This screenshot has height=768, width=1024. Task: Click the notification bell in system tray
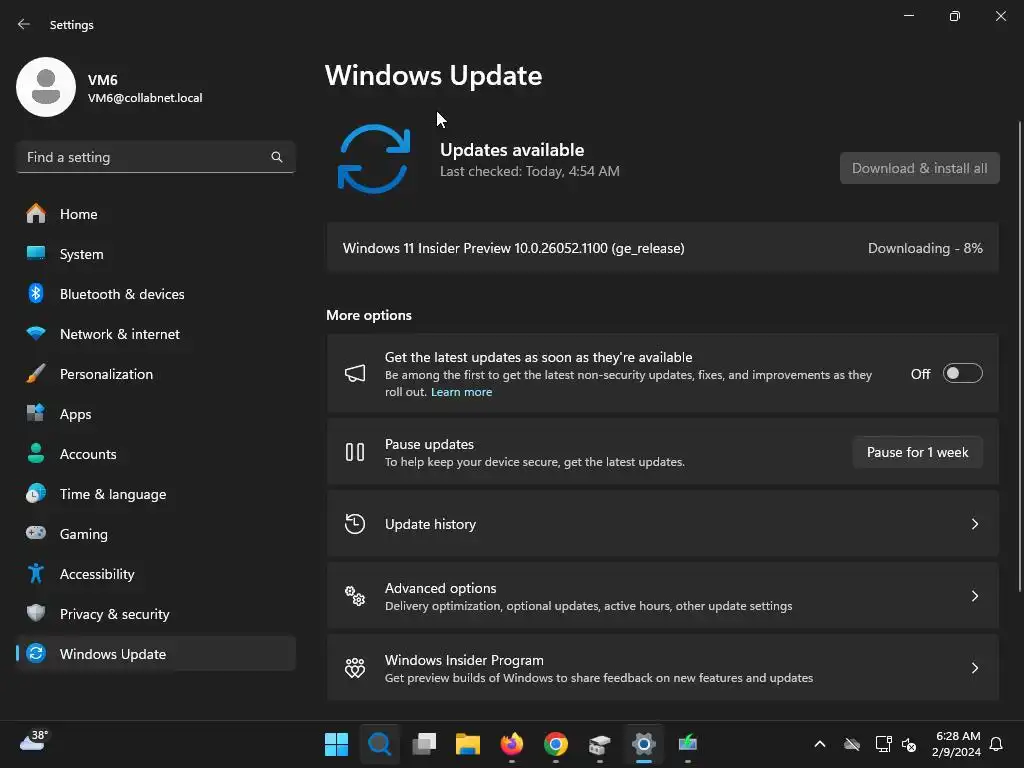coord(996,744)
